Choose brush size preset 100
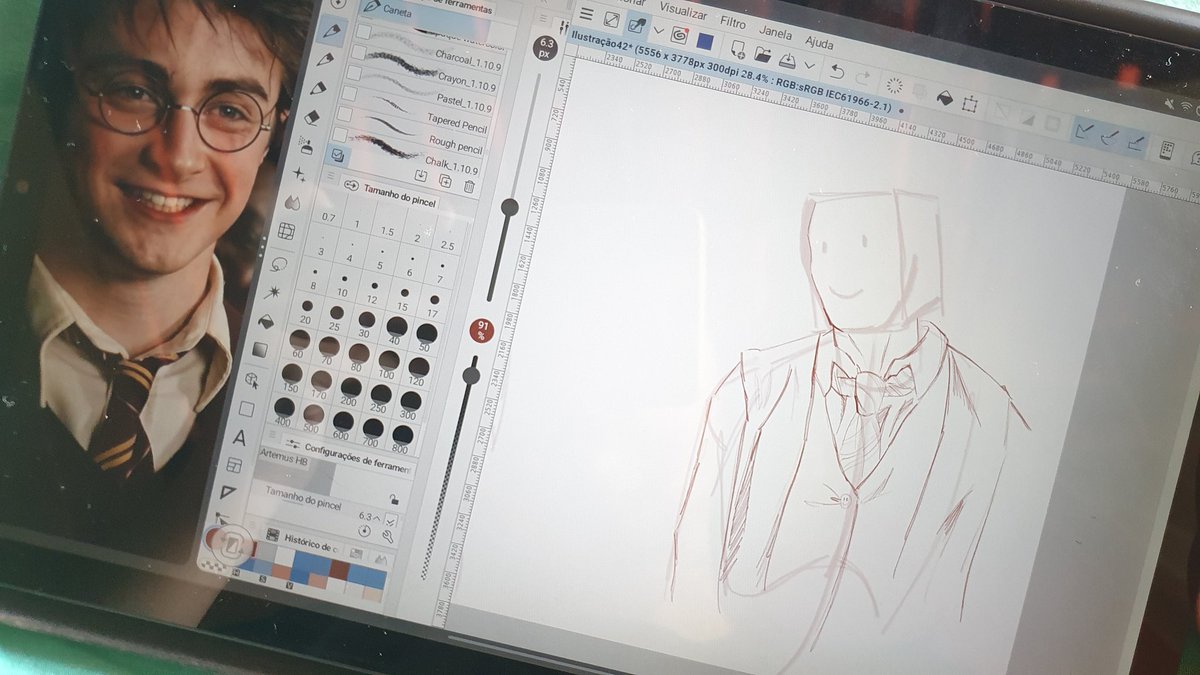1200x675 pixels. click(x=386, y=358)
